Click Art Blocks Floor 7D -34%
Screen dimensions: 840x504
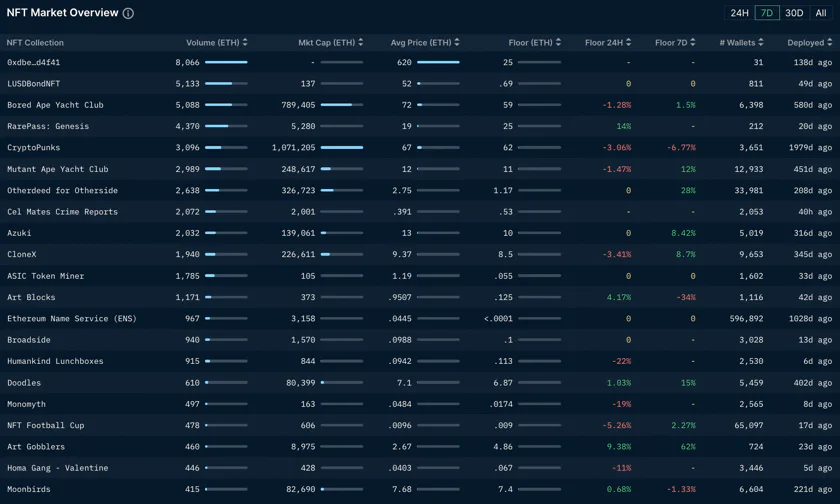[686, 297]
